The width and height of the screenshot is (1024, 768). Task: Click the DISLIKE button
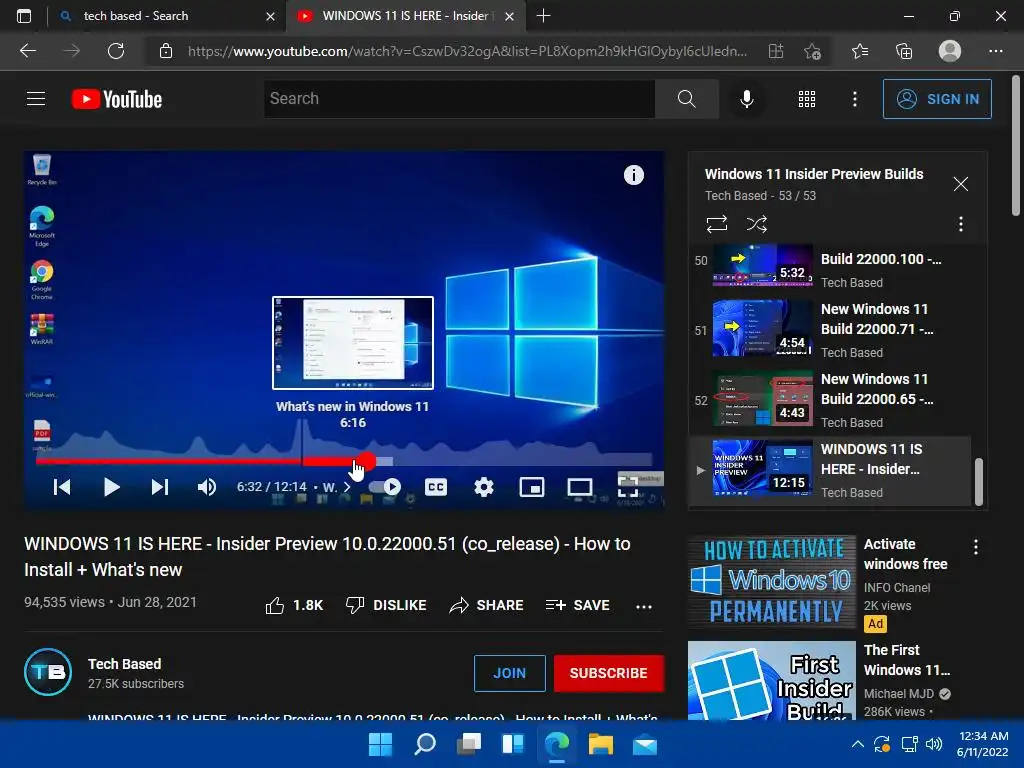(386, 605)
